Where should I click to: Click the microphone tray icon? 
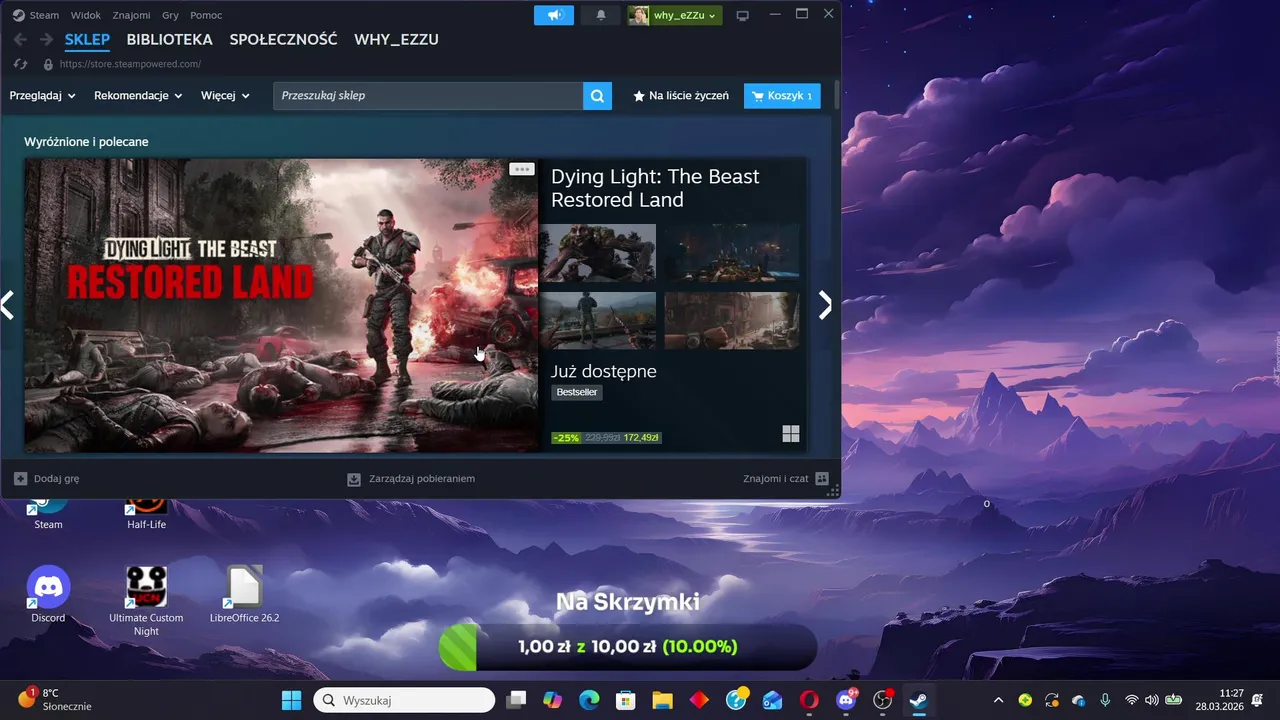click(1105, 700)
